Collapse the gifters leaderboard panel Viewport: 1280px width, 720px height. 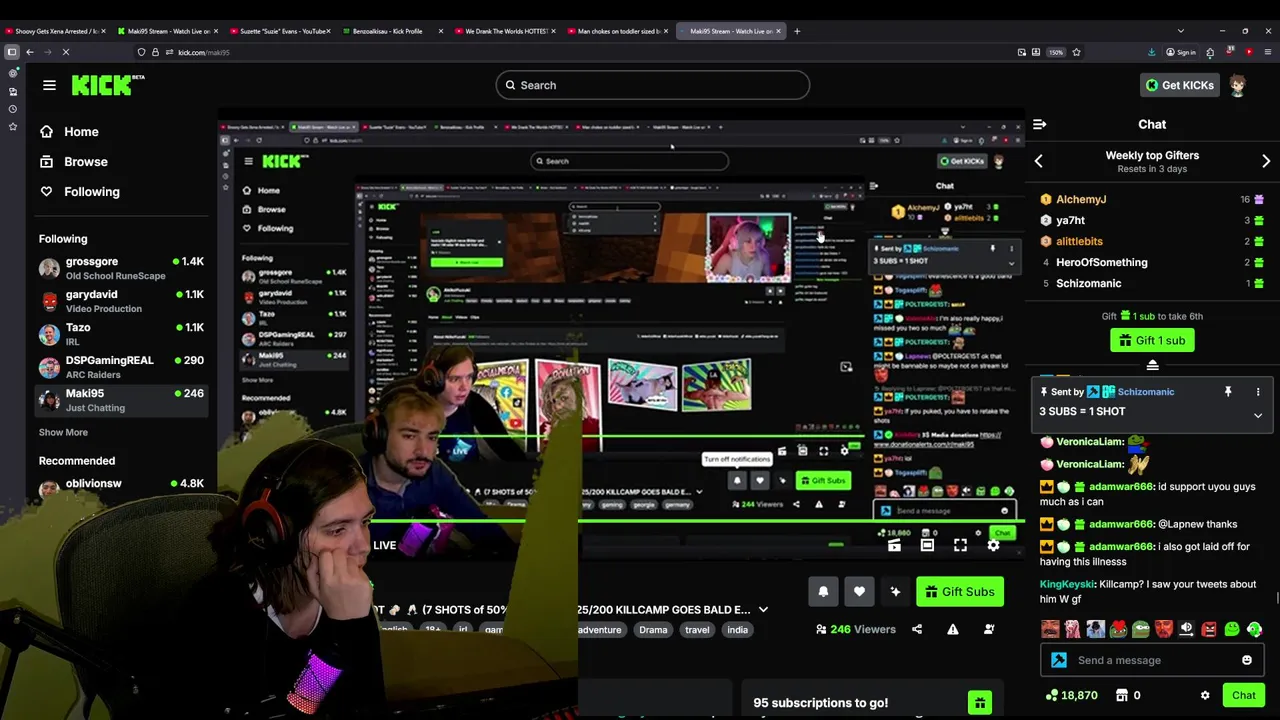(1152, 366)
